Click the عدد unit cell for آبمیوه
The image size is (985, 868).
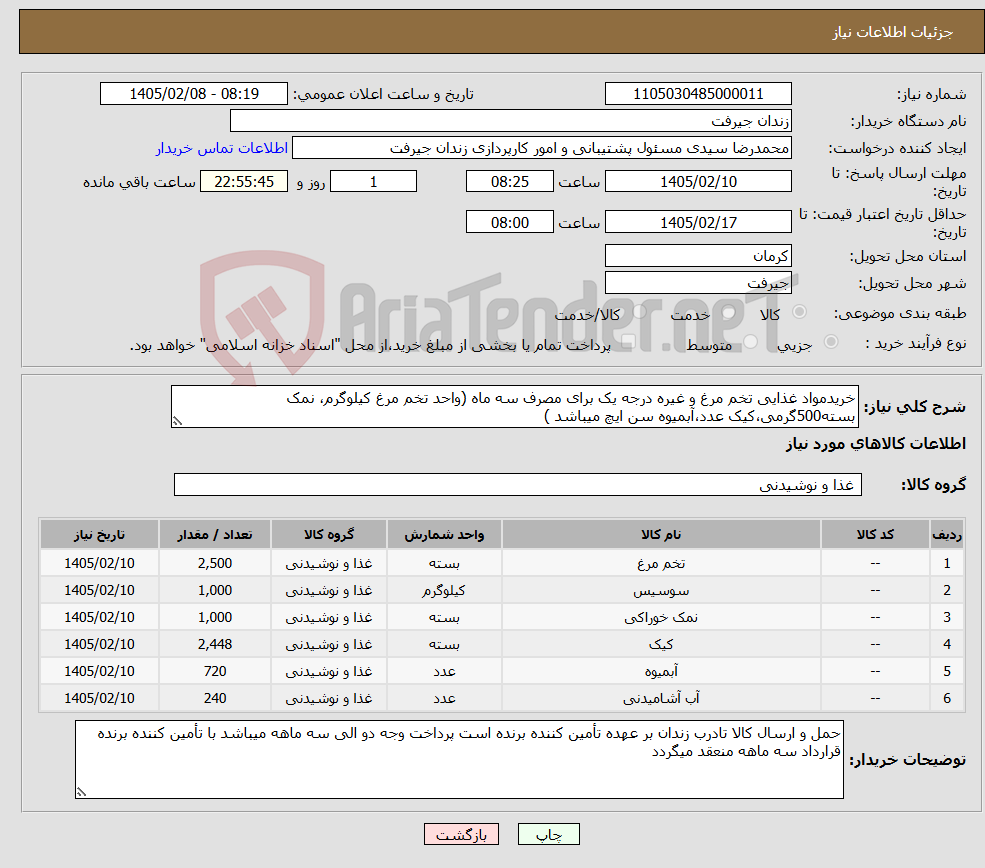point(444,671)
